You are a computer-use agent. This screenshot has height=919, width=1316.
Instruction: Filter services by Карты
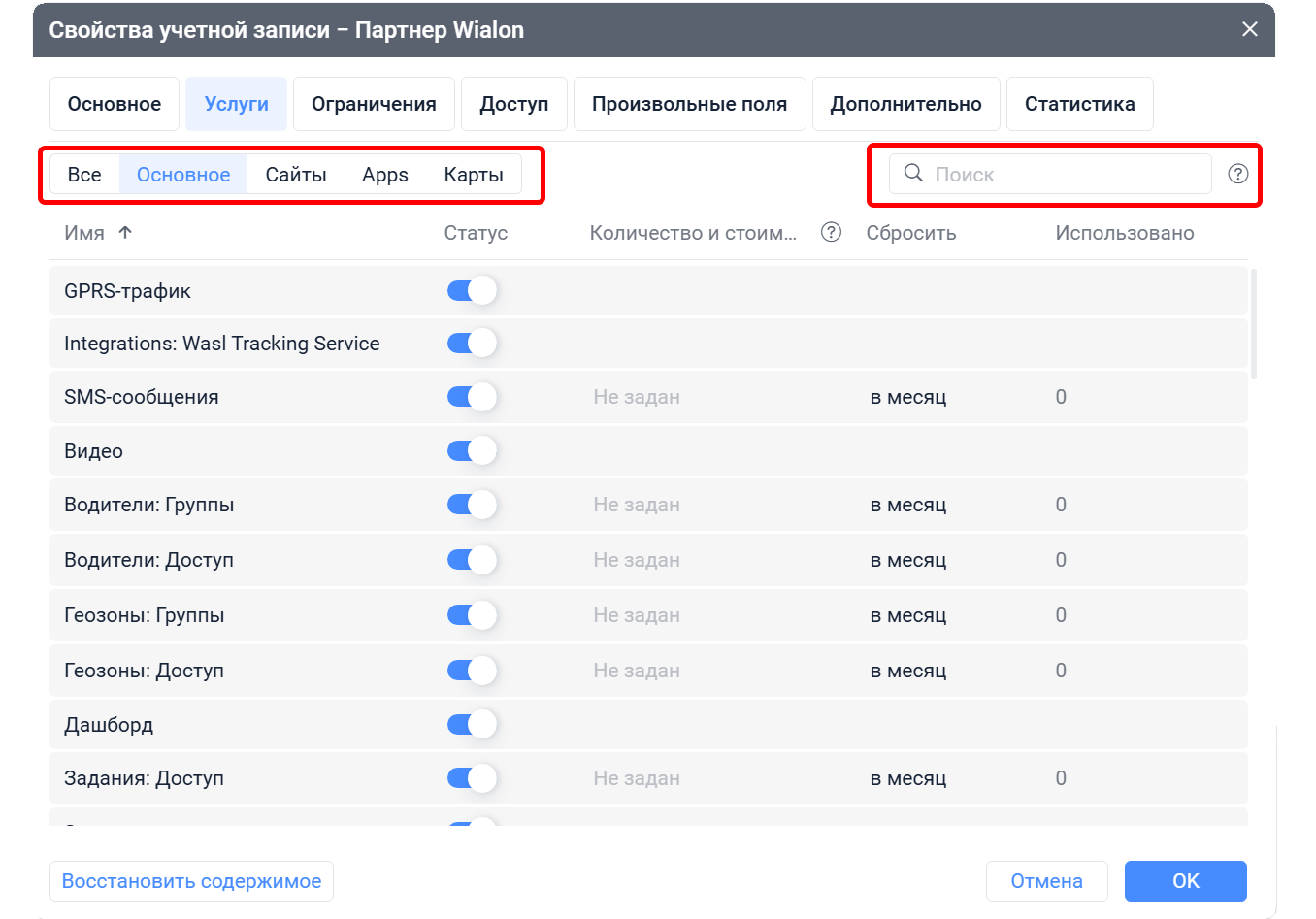pyautogui.click(x=474, y=175)
